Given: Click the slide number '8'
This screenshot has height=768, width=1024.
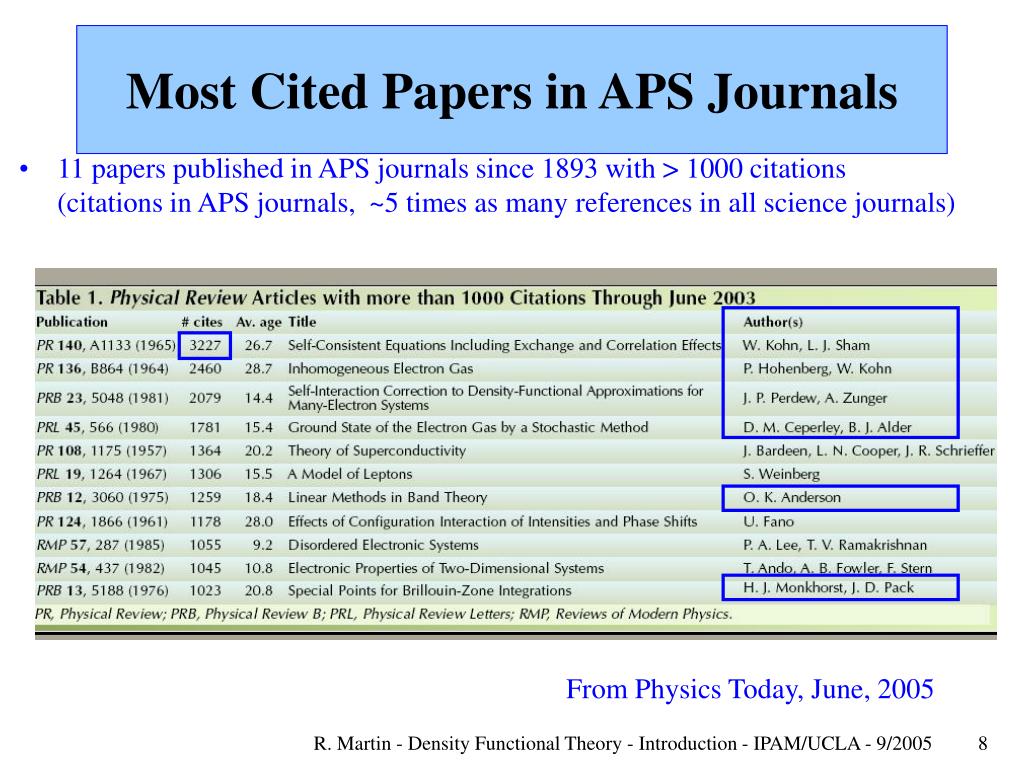Looking at the screenshot, I should (983, 743).
